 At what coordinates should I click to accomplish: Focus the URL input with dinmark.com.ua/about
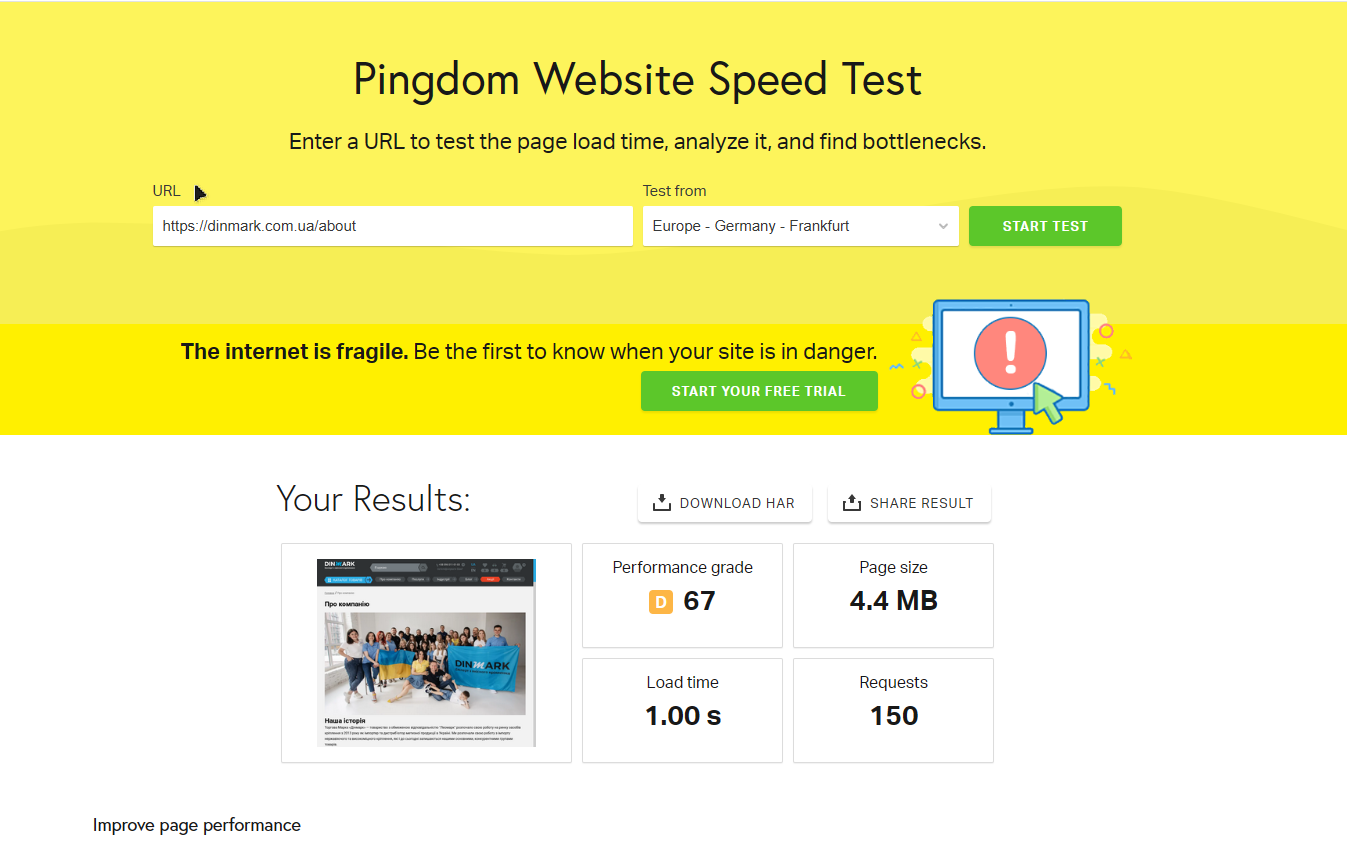(x=393, y=226)
